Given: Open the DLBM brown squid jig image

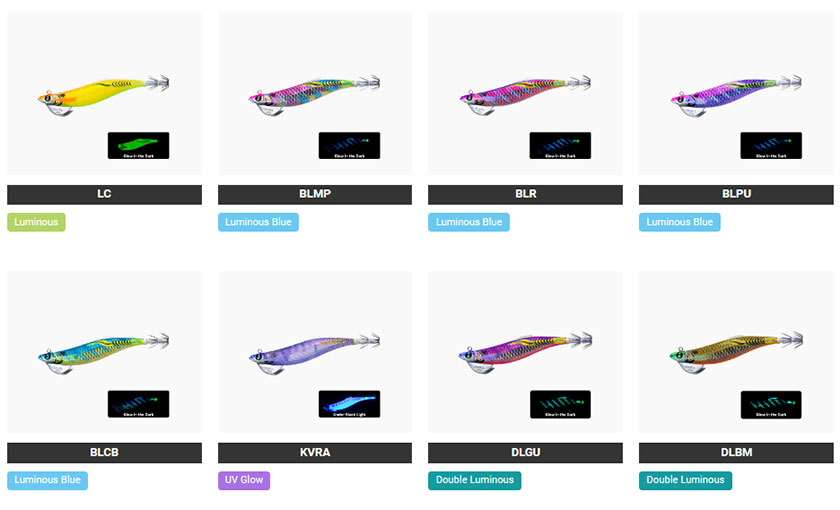Looking at the screenshot, I should point(736,351).
